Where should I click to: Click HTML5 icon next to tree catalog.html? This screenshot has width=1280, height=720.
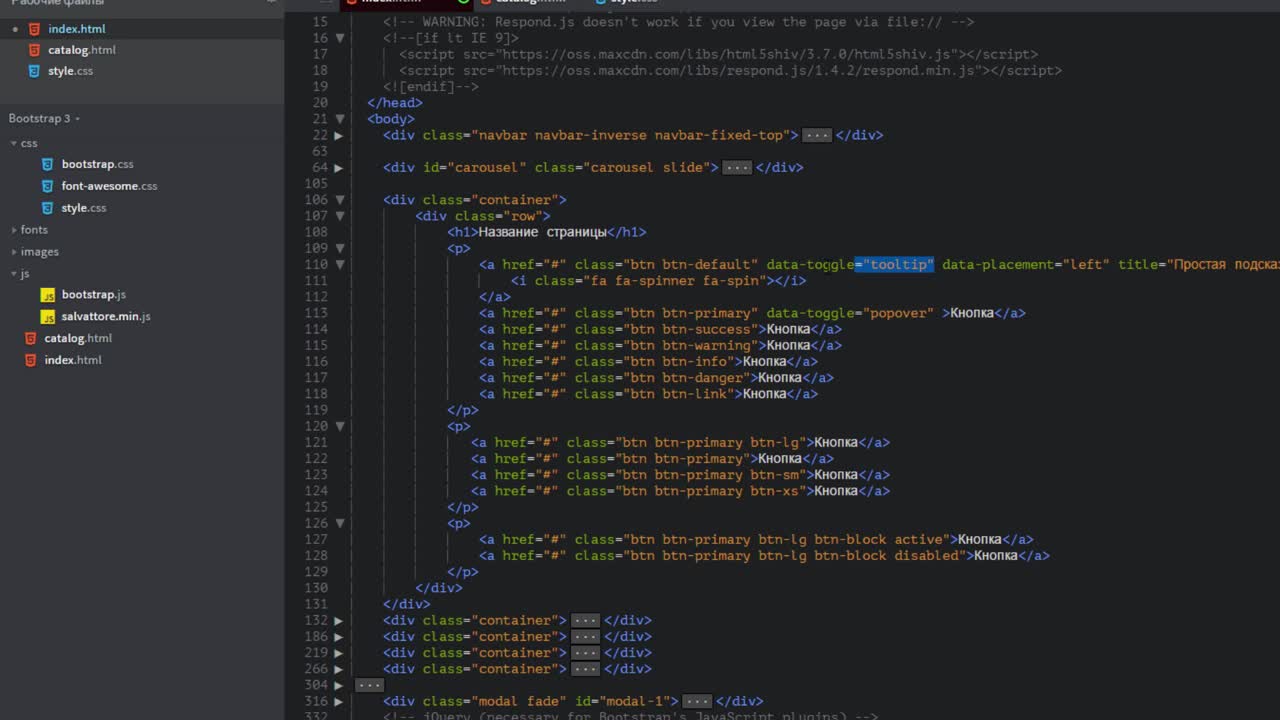[31, 338]
